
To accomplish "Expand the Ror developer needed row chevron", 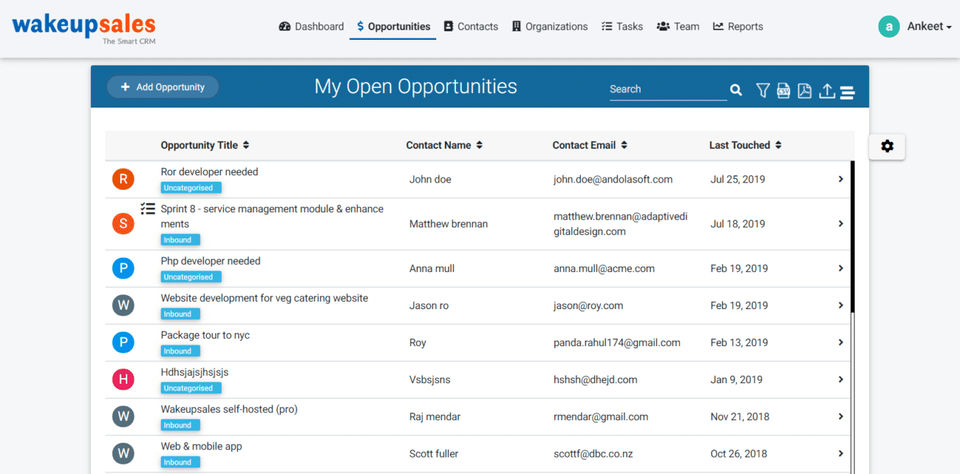I will tap(841, 179).
